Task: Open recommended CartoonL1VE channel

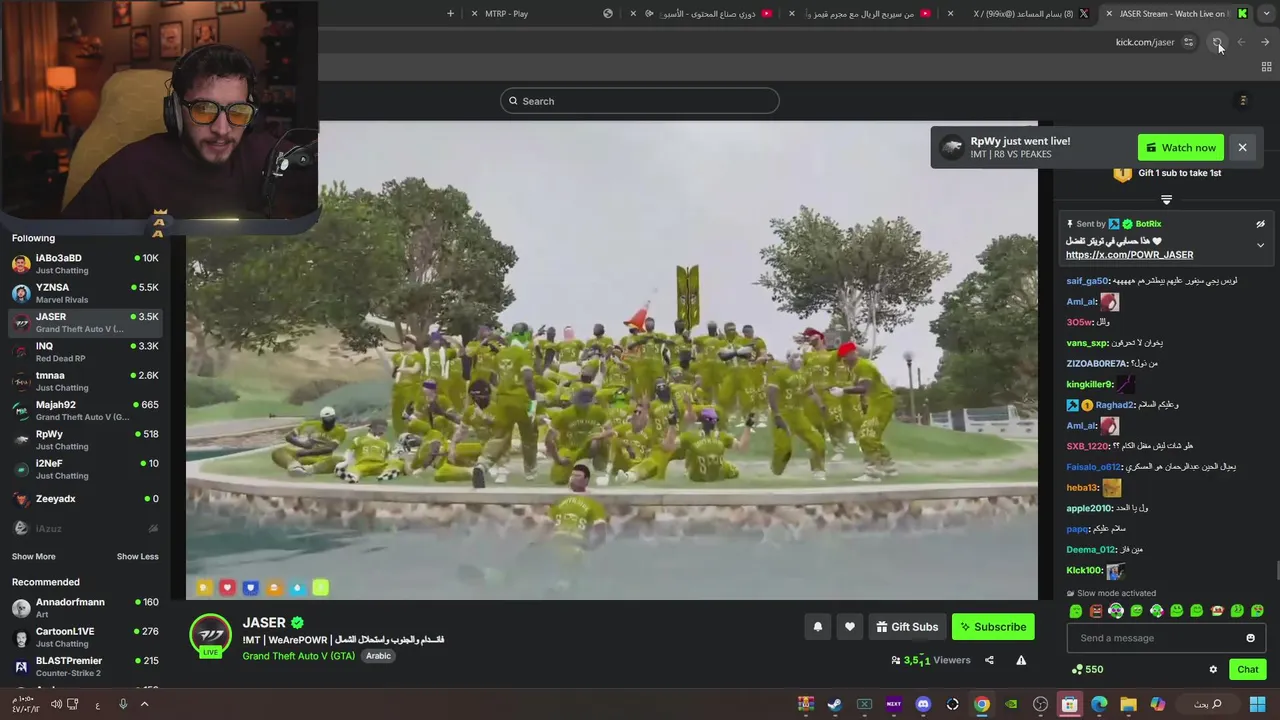Action: click(85, 637)
